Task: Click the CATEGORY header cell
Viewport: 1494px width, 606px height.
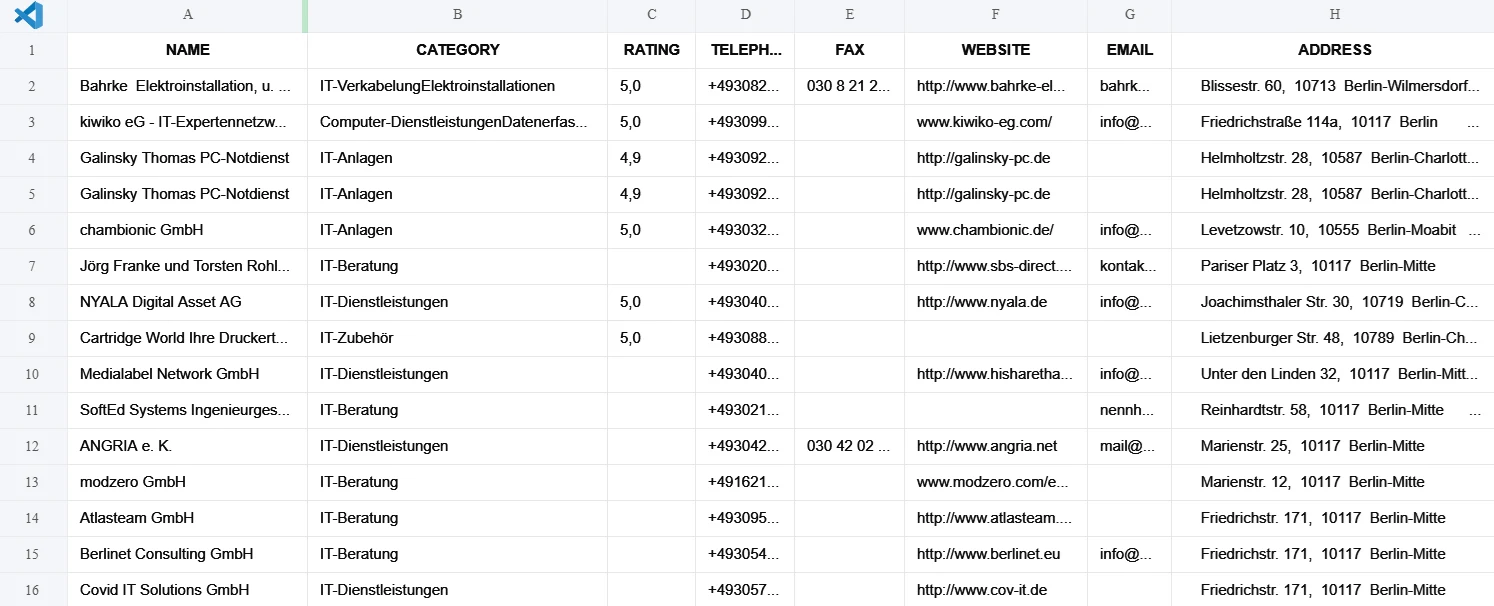Action: pyautogui.click(x=458, y=50)
